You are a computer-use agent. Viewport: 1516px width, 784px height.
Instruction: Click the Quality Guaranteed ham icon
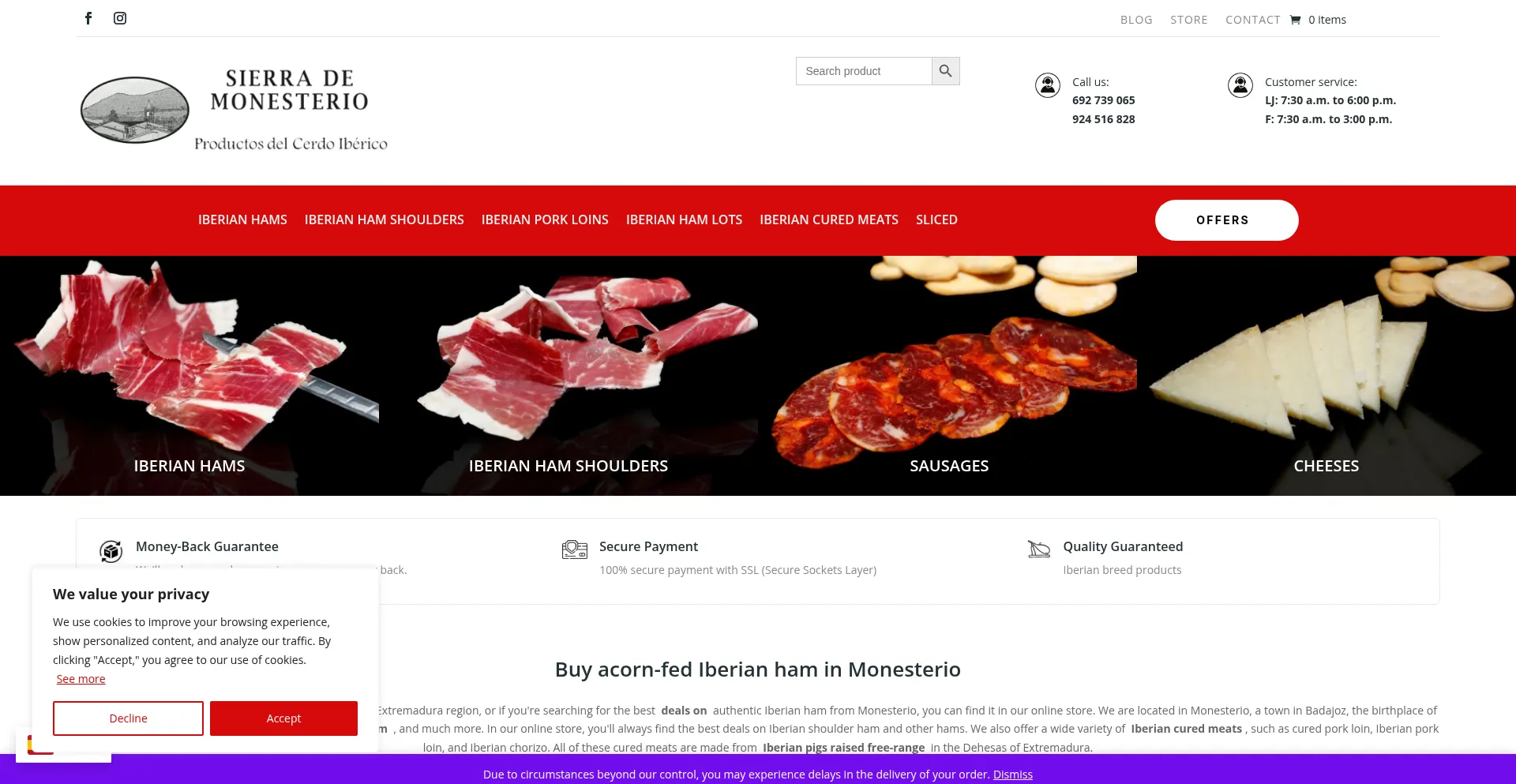coord(1039,549)
